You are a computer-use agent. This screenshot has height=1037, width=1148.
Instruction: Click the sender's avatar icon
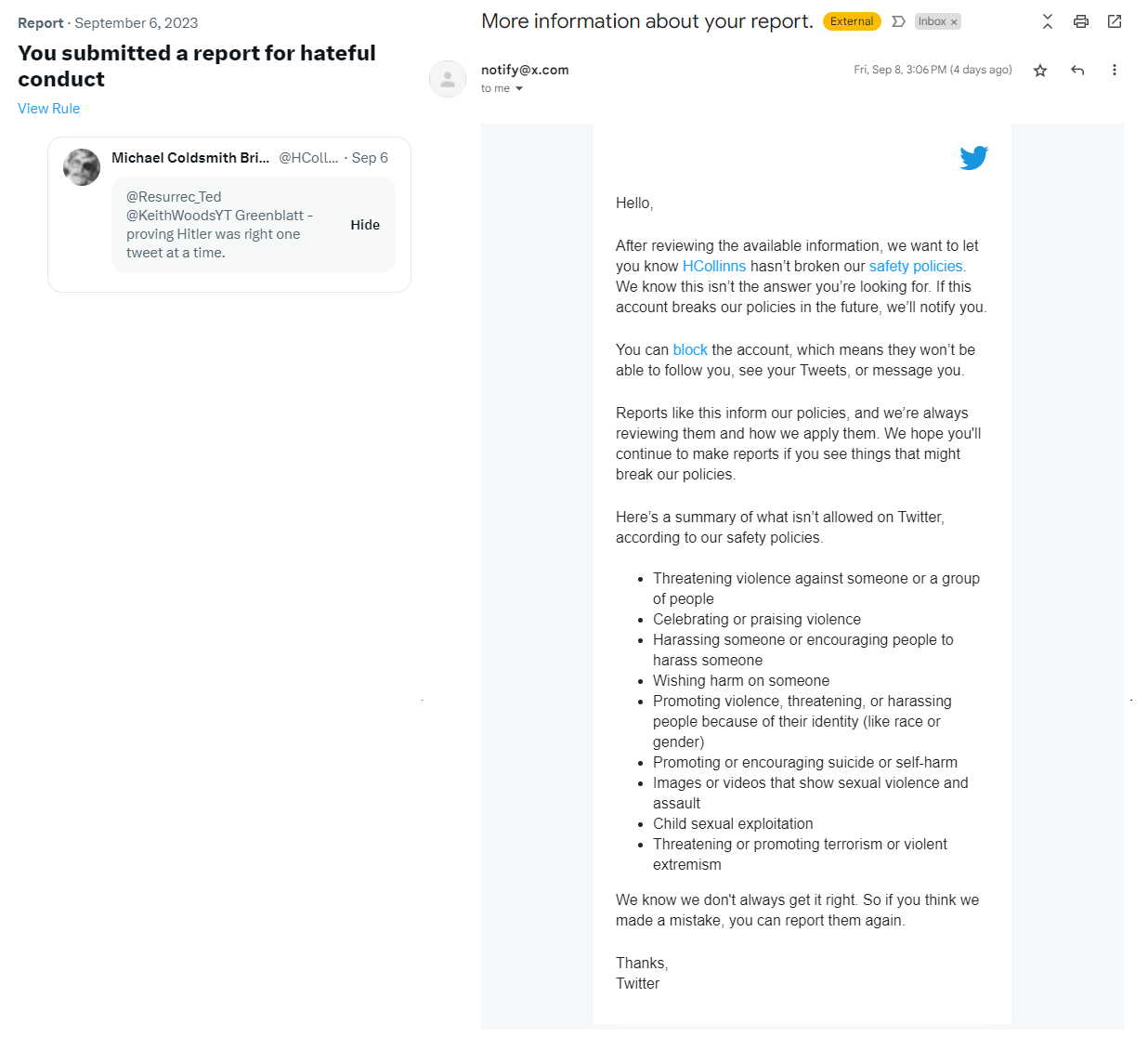tap(448, 79)
